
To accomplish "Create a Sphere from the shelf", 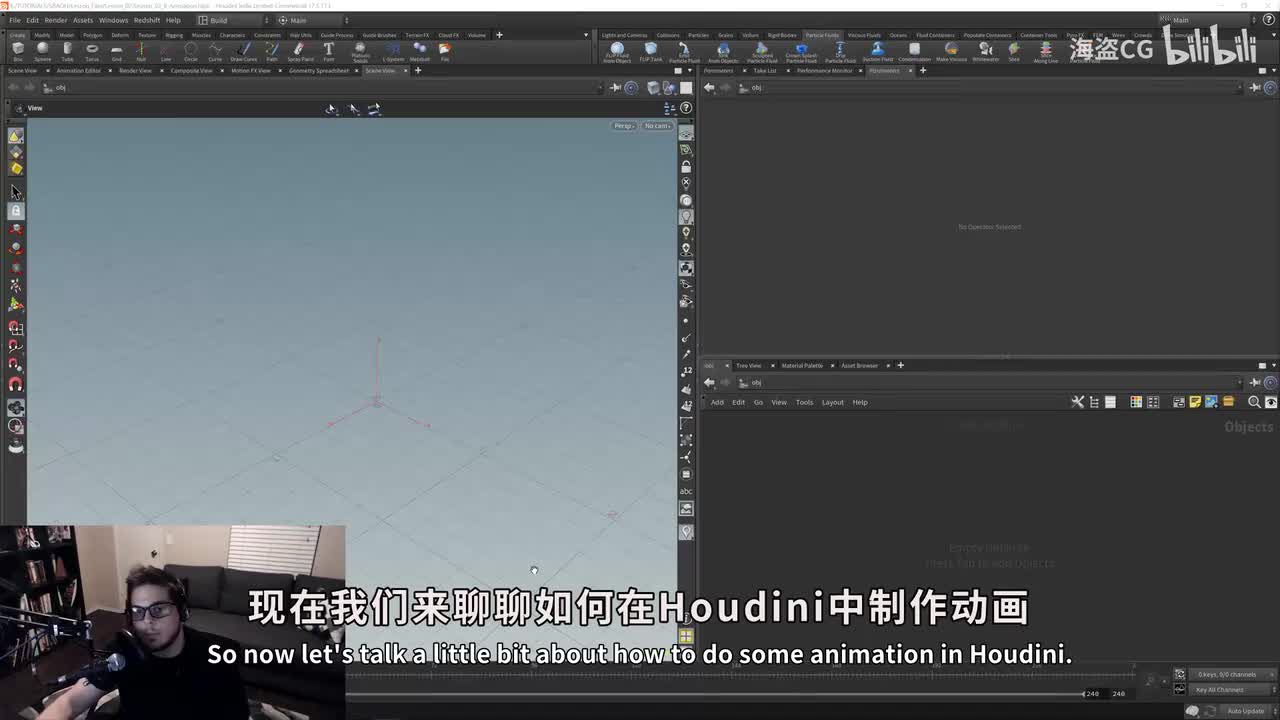I will pos(42,51).
